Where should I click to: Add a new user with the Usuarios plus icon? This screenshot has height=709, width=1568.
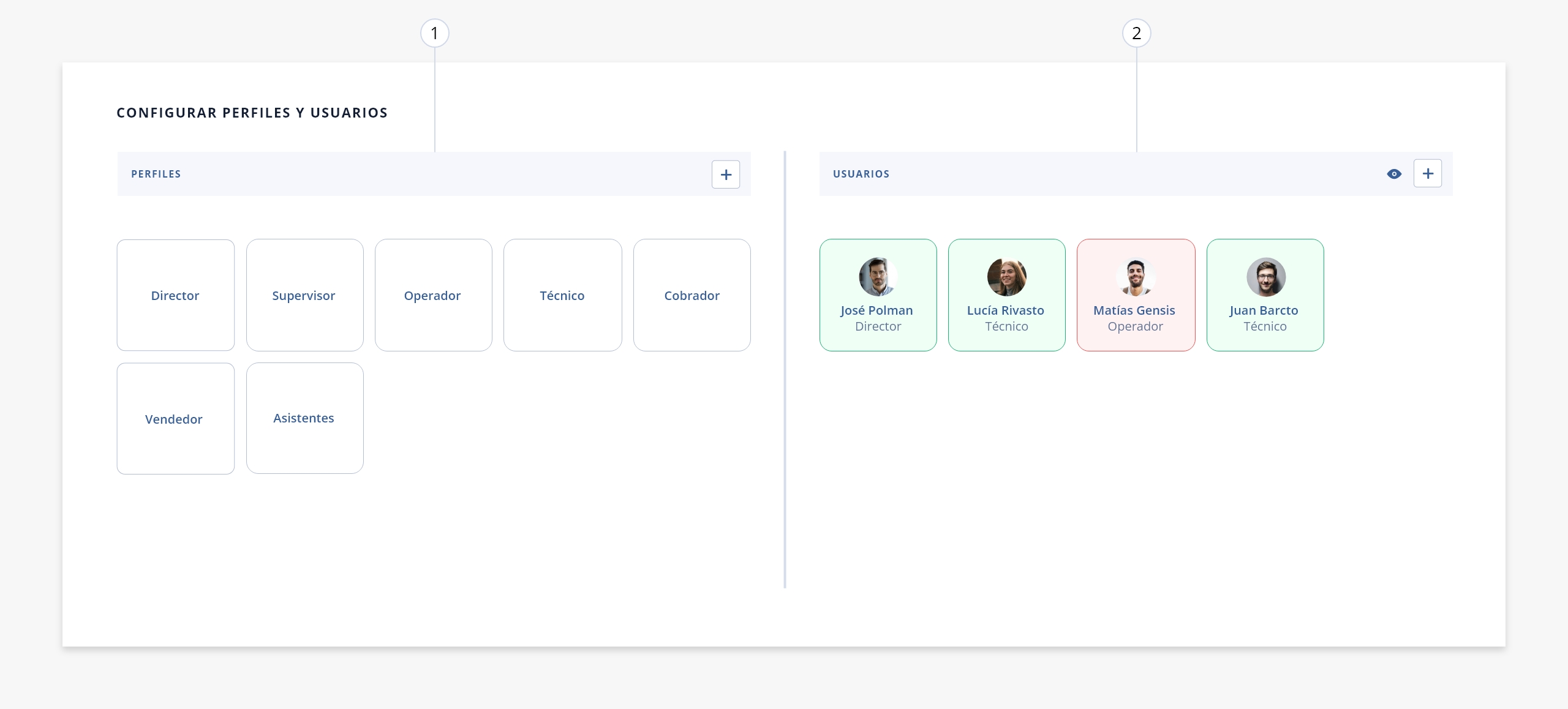coord(1428,173)
